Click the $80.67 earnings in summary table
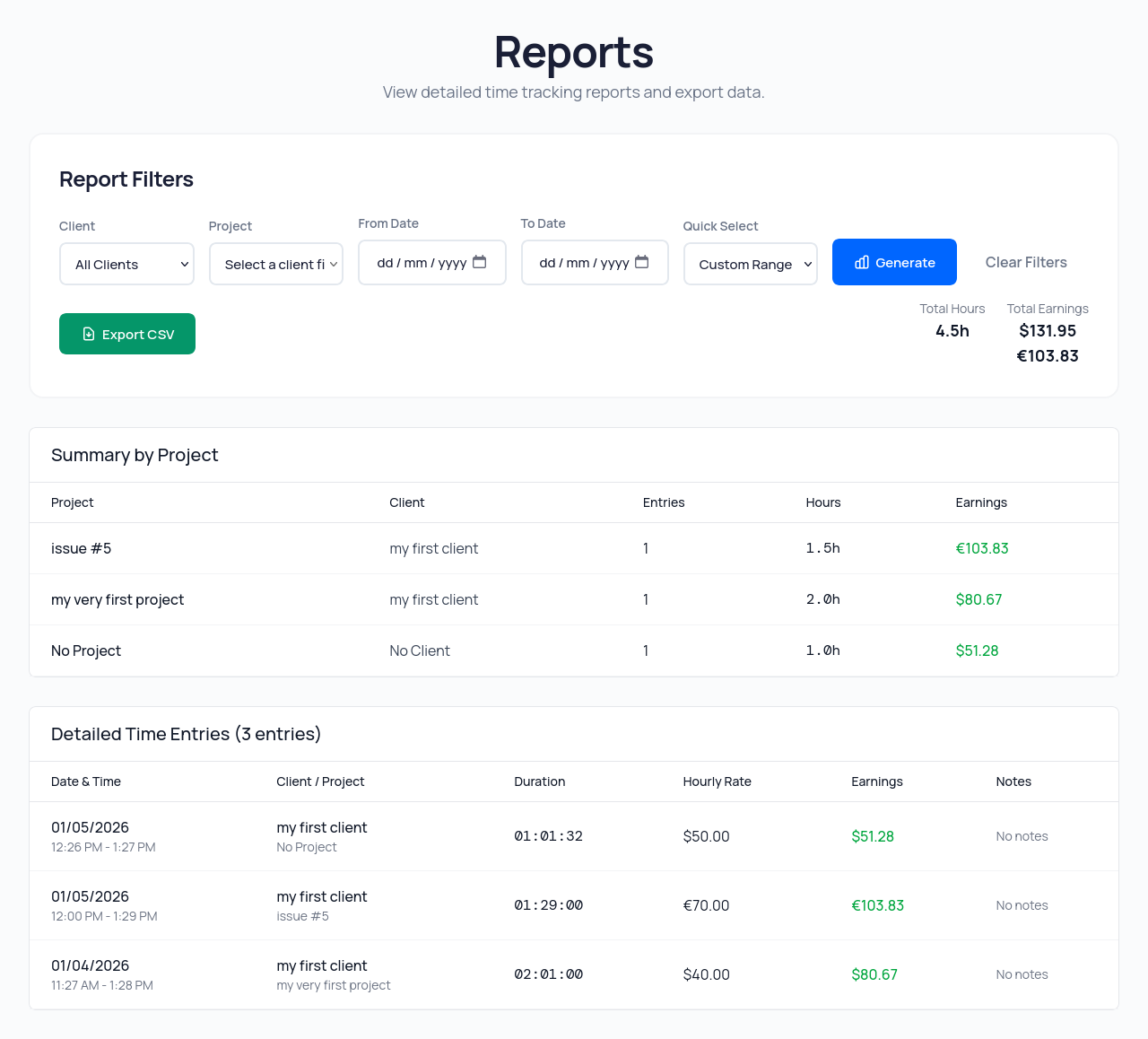This screenshot has width=1148, height=1039. pyautogui.click(x=978, y=599)
